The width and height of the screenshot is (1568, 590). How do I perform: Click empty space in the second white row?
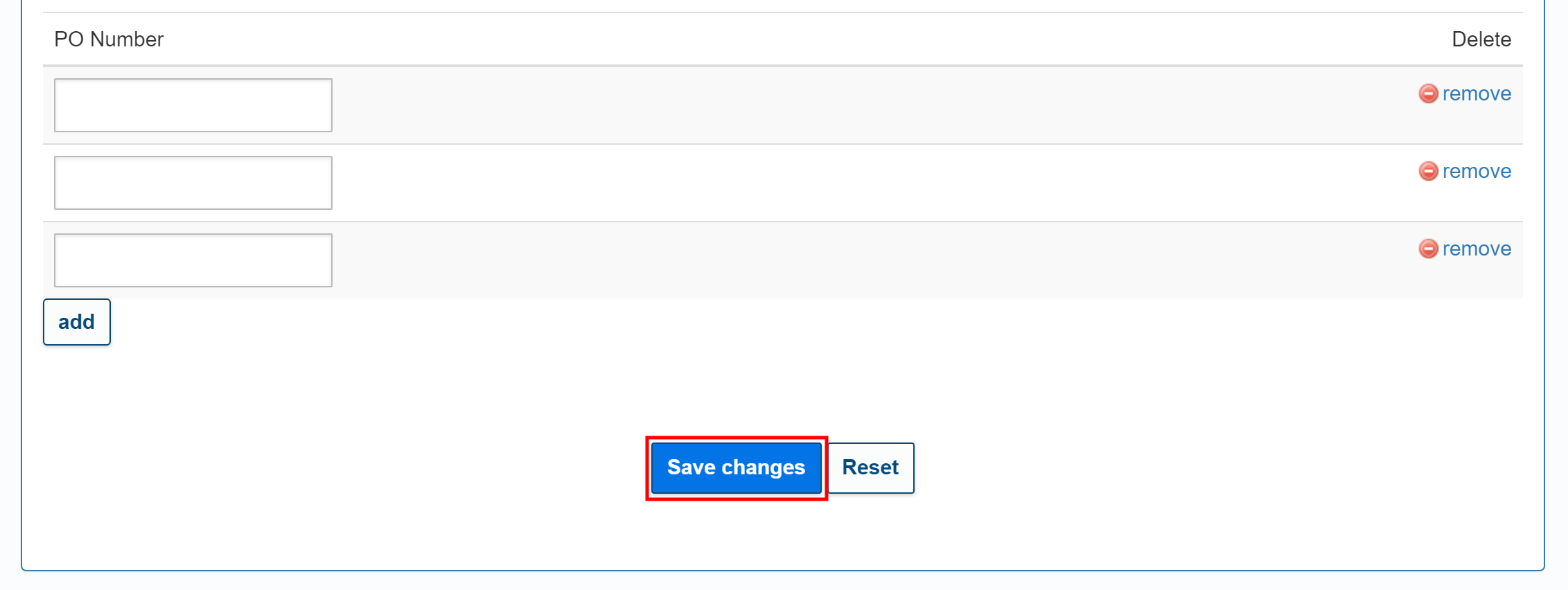coord(831,183)
